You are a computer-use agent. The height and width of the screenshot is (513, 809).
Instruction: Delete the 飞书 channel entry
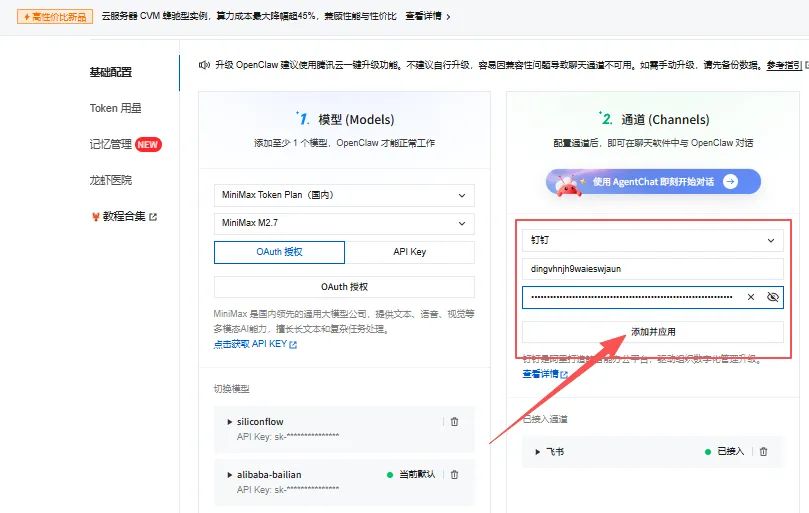click(764, 452)
